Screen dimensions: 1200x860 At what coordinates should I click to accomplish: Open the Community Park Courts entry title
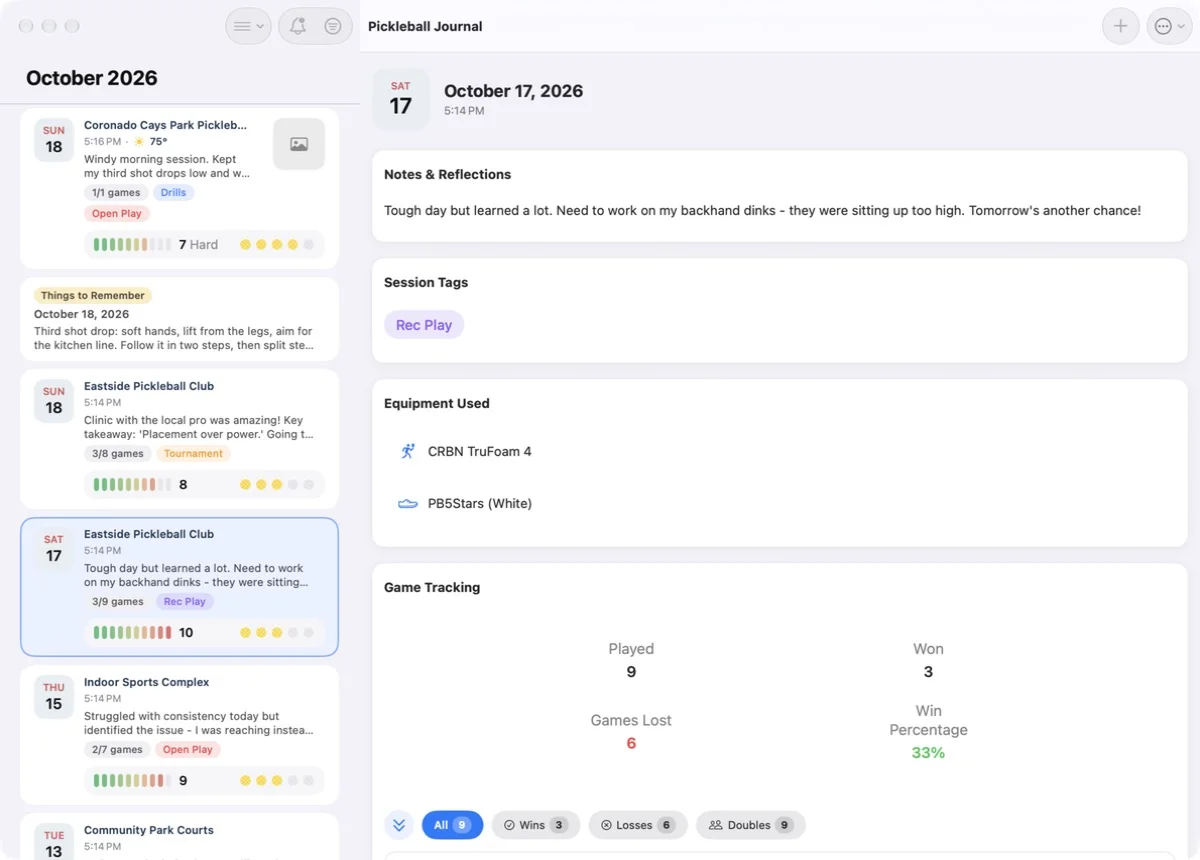click(149, 830)
